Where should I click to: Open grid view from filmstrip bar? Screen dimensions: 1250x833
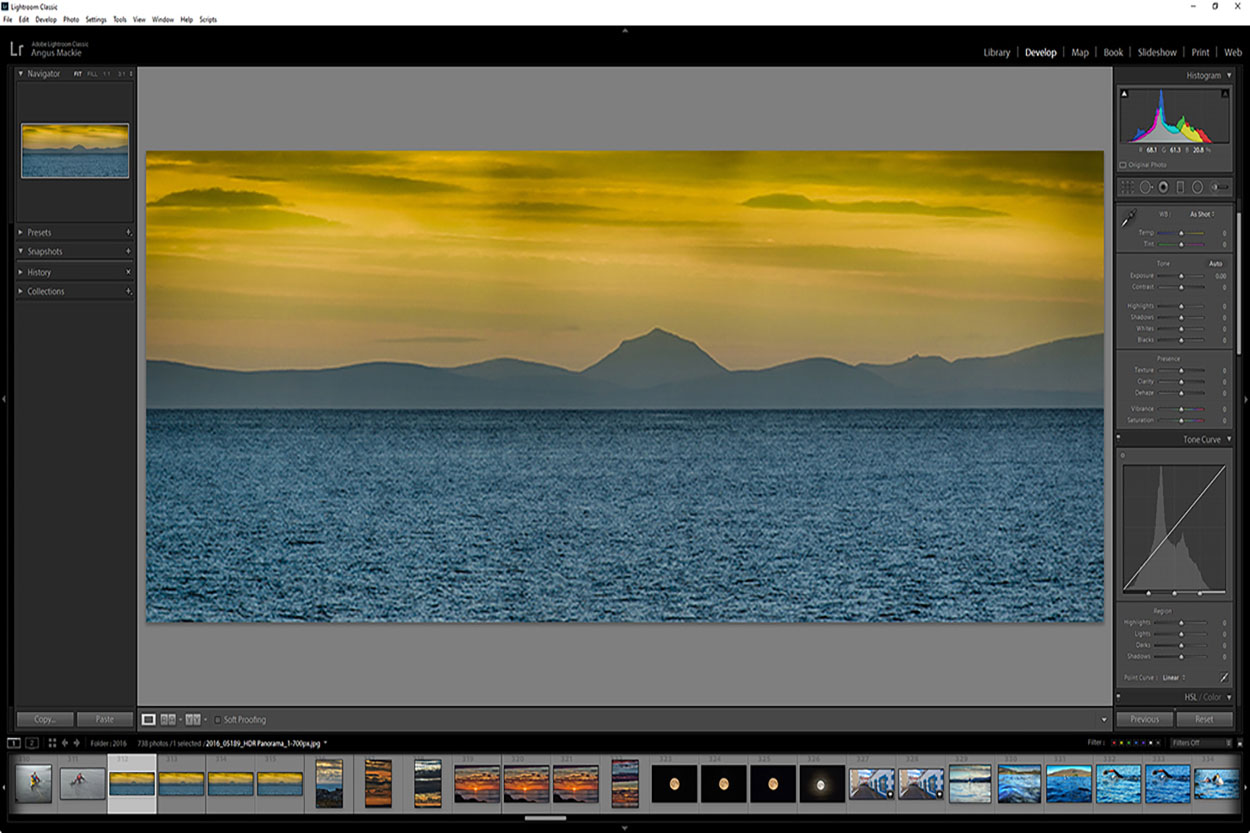point(52,743)
